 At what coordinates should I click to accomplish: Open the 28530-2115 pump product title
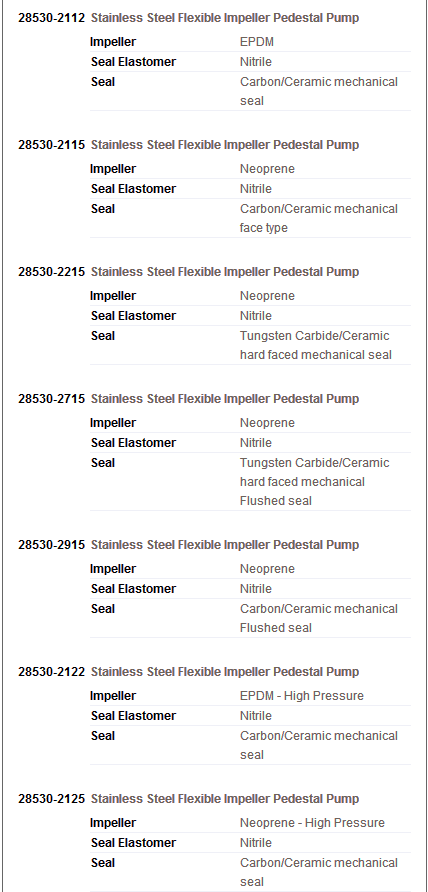point(225,144)
